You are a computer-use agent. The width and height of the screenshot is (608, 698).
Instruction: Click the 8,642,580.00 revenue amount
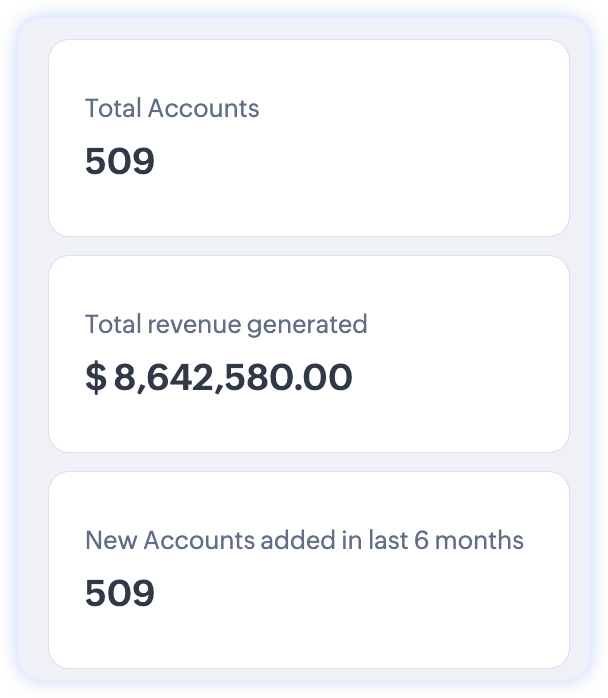(233, 377)
